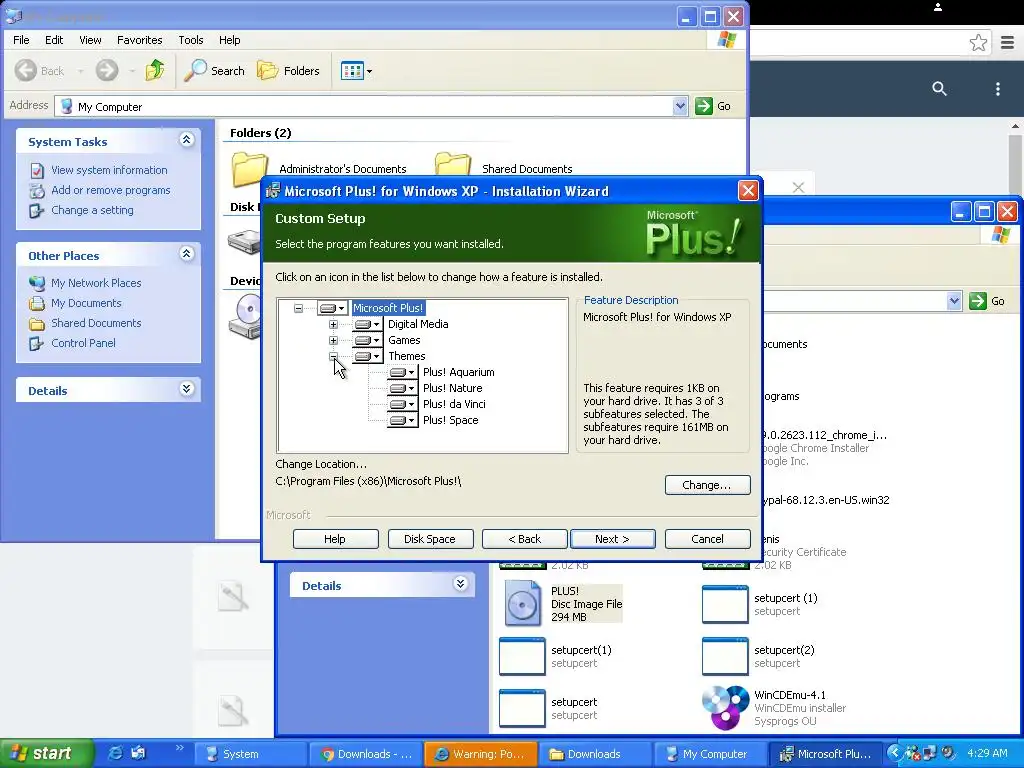Viewport: 1024px width, 768px height.
Task: Select the setupcert(2) file icon
Action: (x=725, y=656)
